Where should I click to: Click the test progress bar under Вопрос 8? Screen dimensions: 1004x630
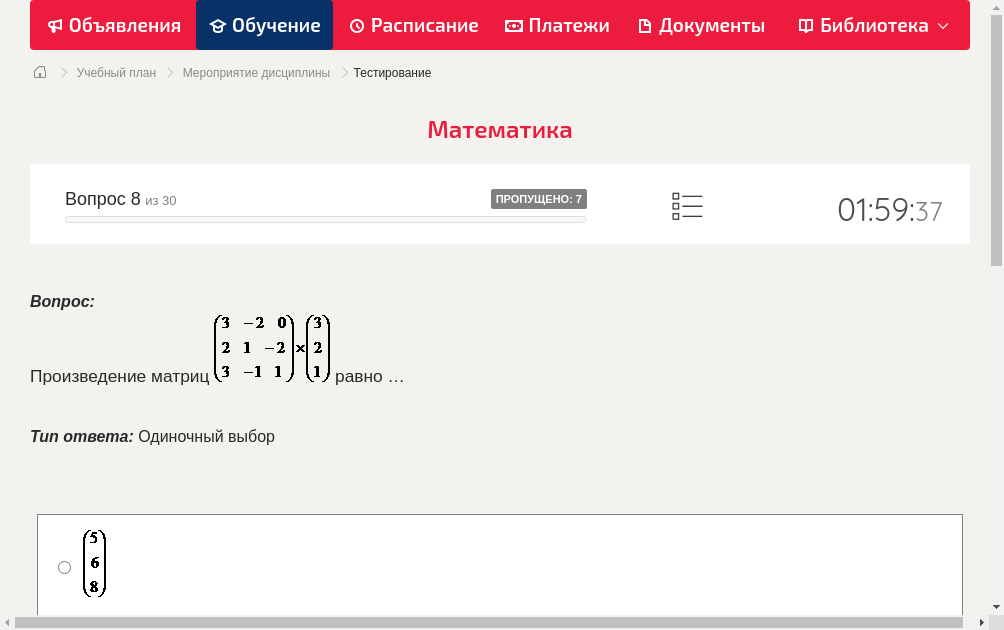click(325, 219)
